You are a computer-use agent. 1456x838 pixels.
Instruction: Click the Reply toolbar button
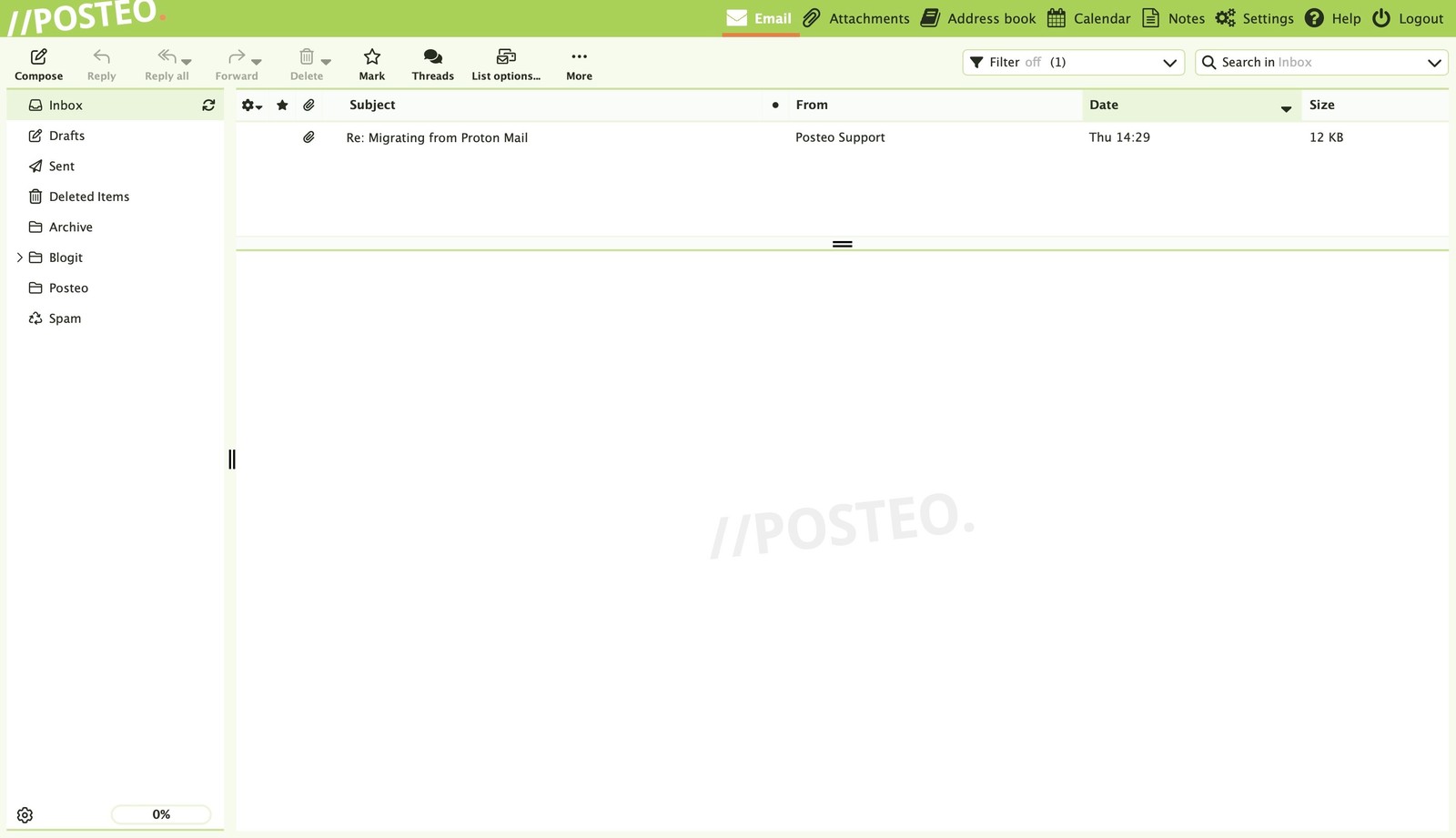click(101, 65)
